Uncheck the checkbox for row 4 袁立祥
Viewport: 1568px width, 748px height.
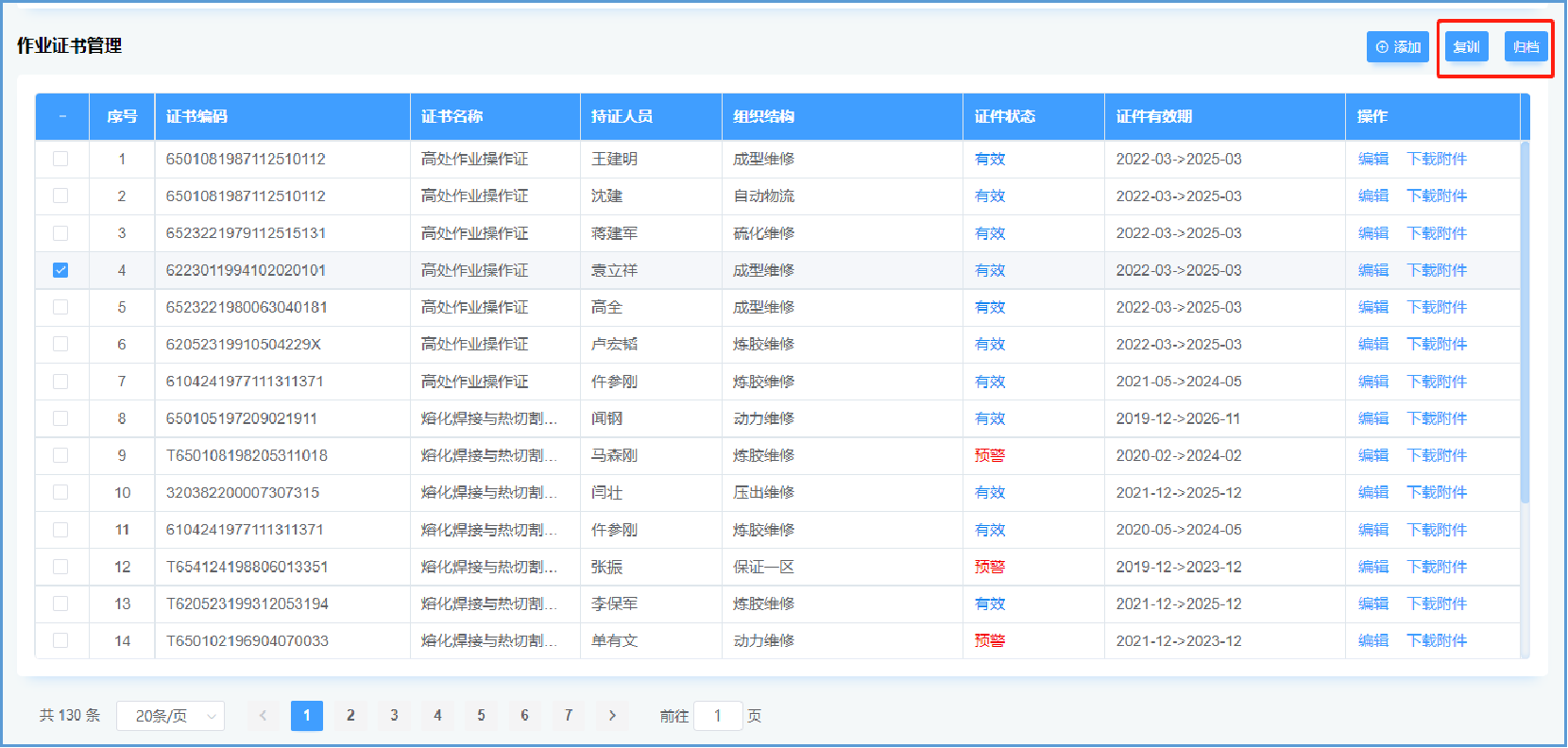pos(60,270)
